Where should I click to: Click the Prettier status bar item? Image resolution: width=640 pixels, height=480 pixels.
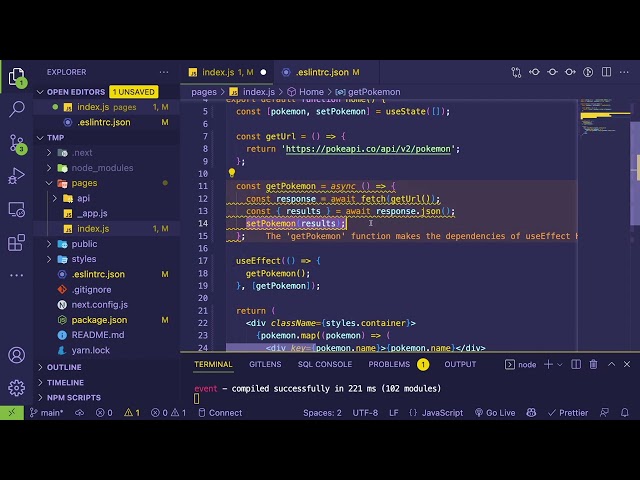(568, 413)
